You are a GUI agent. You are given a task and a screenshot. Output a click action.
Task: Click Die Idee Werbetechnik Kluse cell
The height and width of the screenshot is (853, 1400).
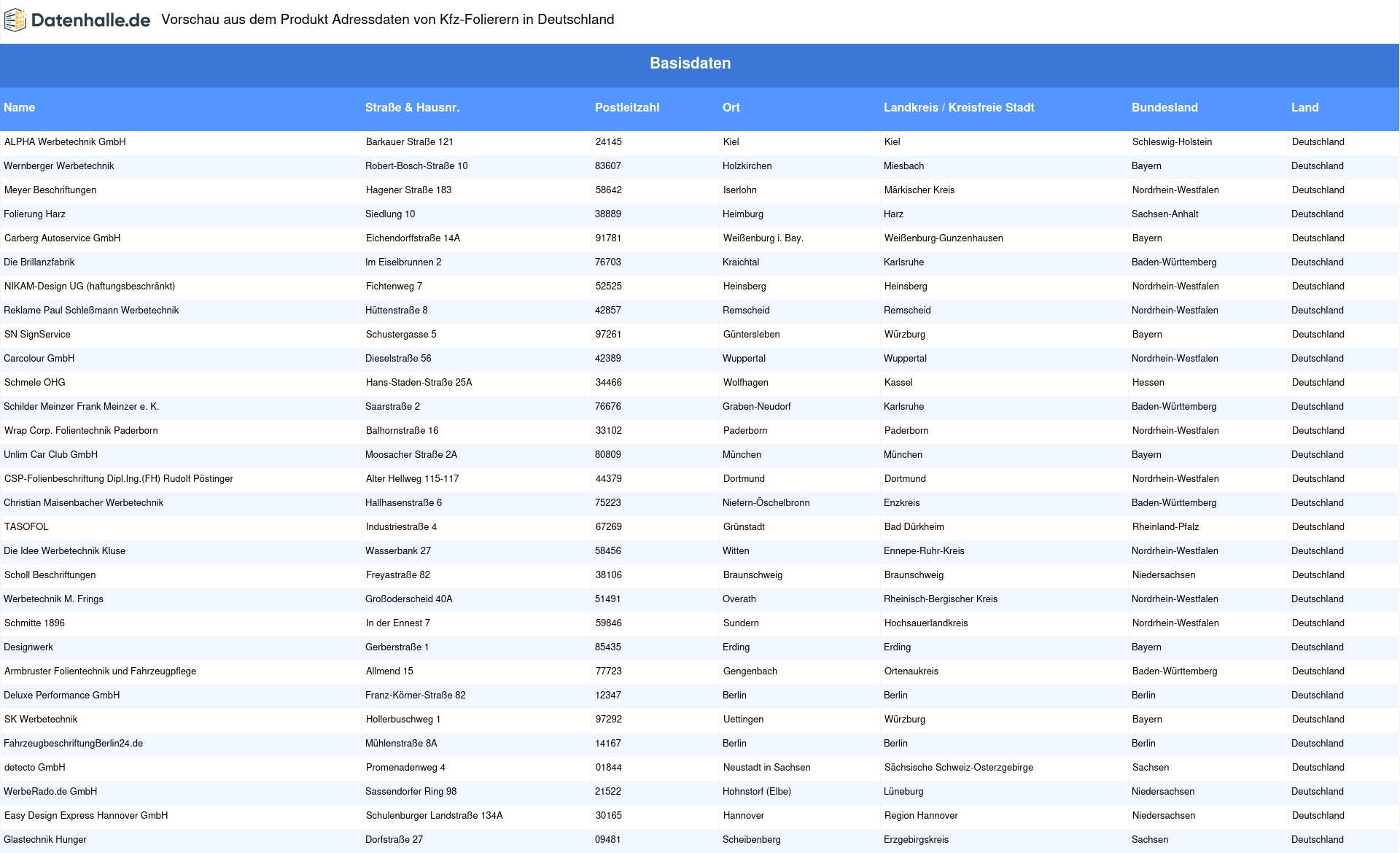64,551
